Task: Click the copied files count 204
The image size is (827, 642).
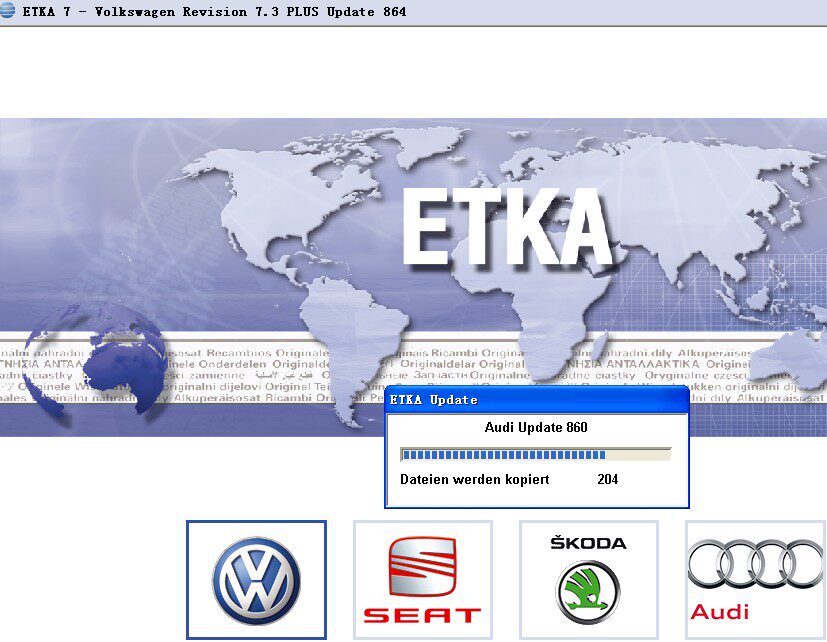Action: [x=608, y=480]
